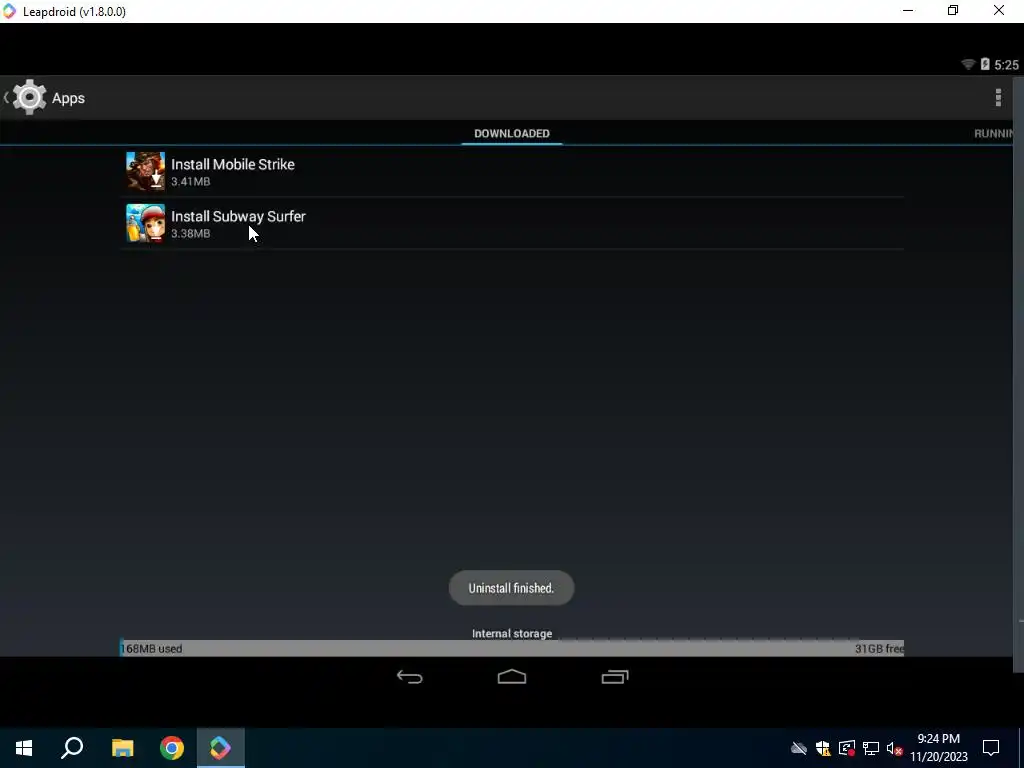Click the 3.41MB size label

click(191, 182)
